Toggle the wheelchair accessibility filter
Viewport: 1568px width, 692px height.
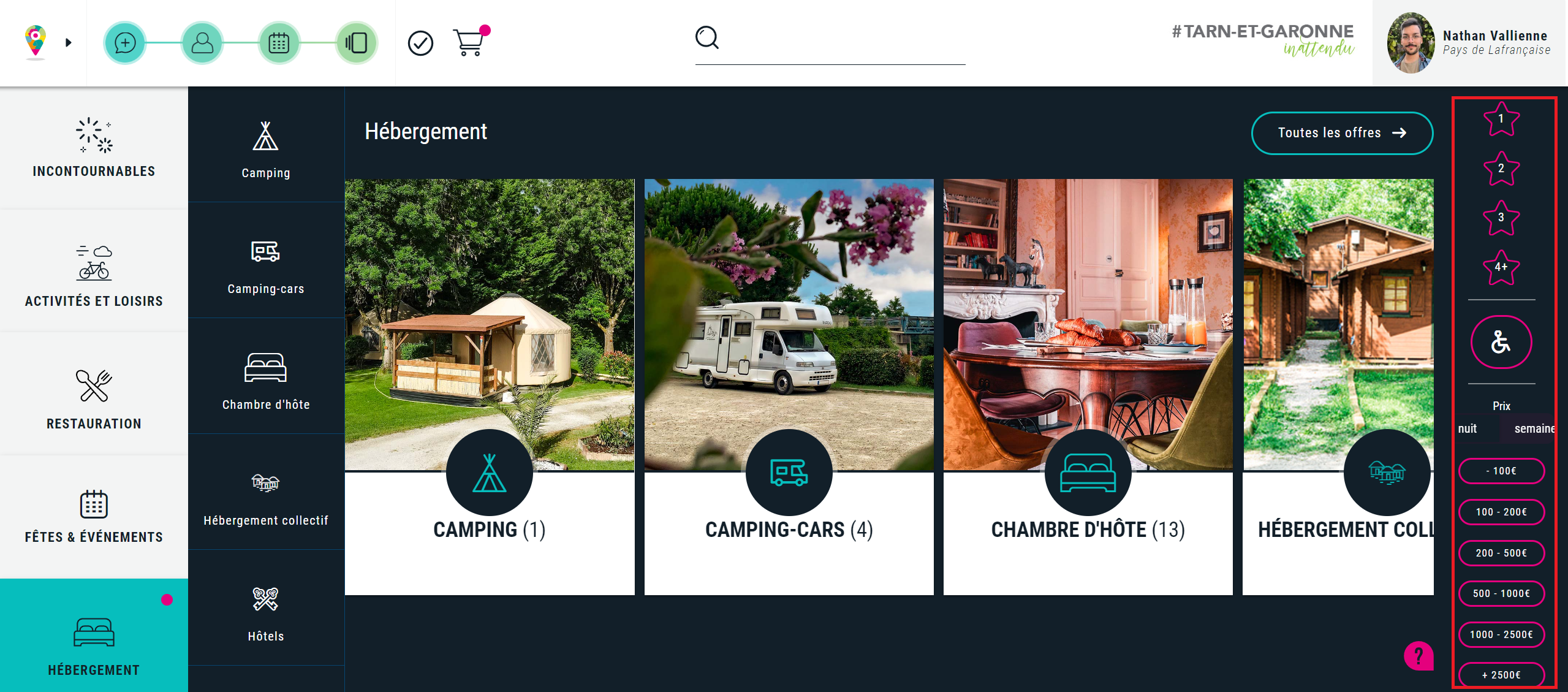click(1501, 342)
